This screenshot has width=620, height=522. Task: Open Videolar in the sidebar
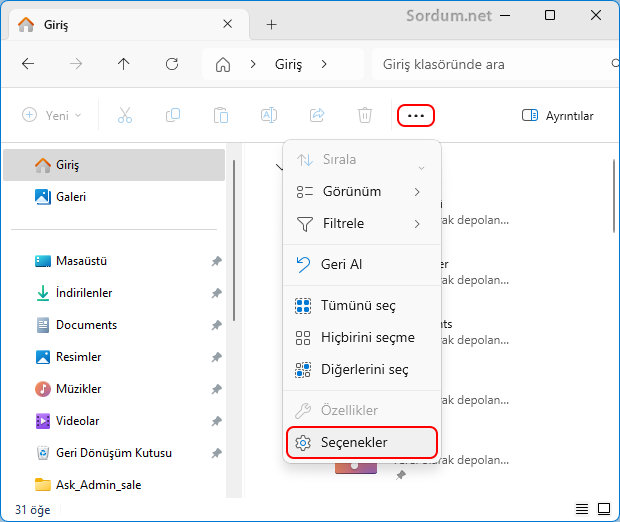point(114,421)
